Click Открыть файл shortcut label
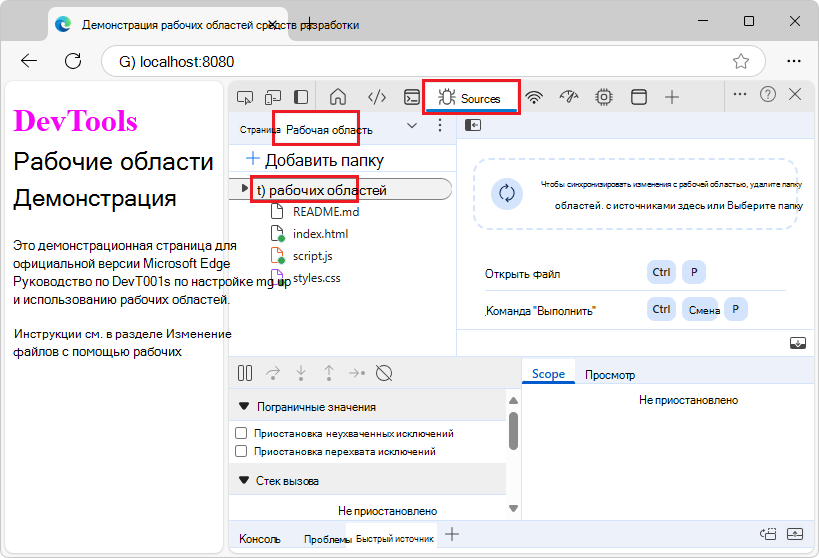 click(x=522, y=274)
